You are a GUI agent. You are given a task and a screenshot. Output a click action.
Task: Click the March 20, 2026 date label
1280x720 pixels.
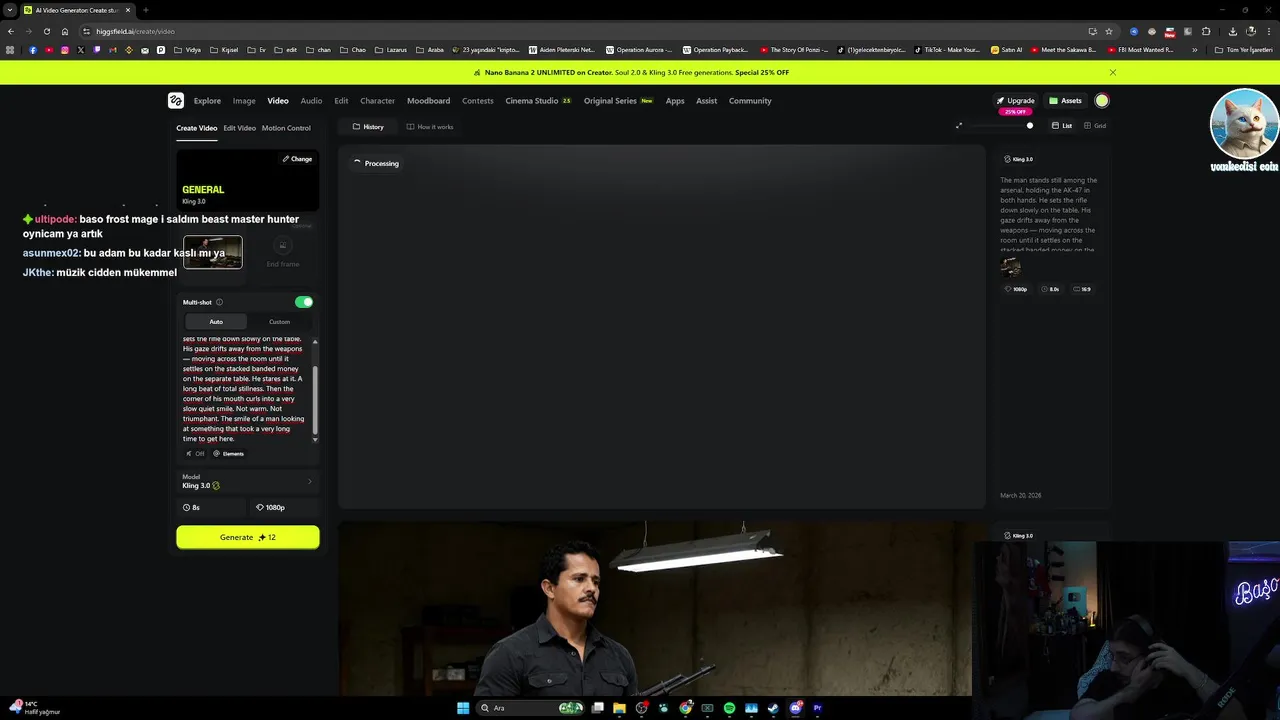(1020, 495)
